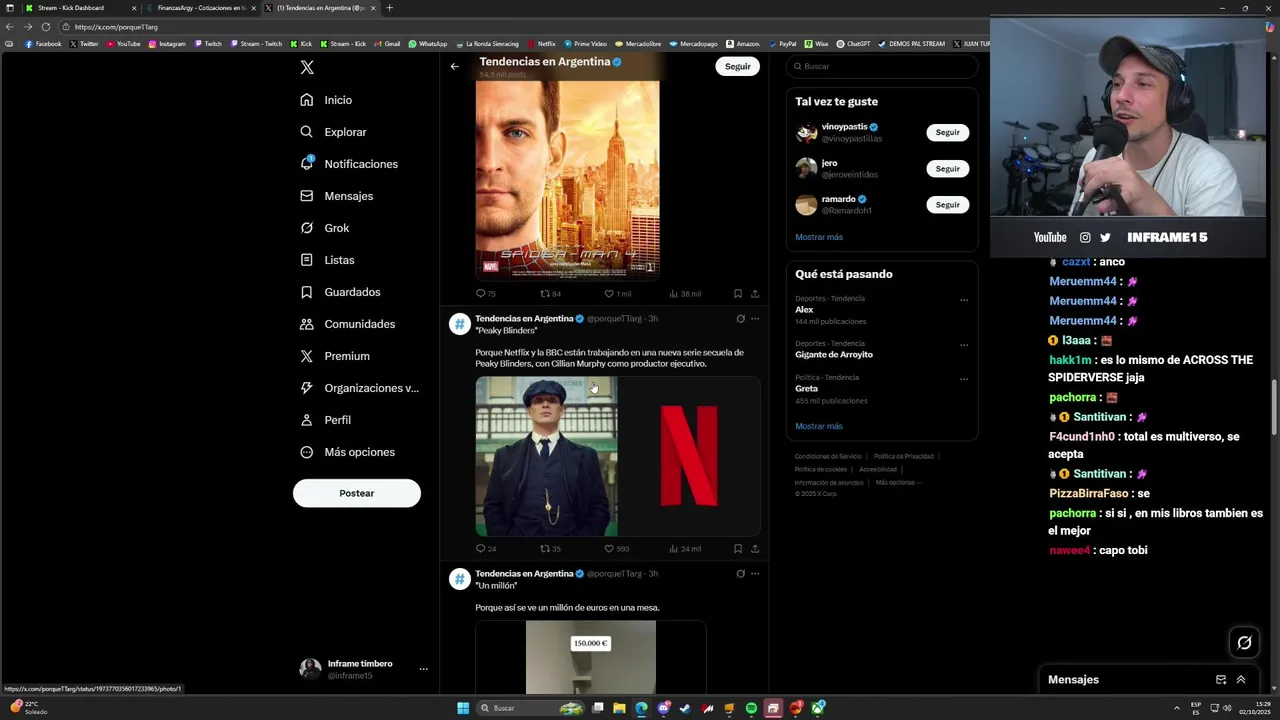The height and width of the screenshot is (720, 1280).
Task: Open the Gigante de Arroyito trend
Action: pyautogui.click(x=881, y=349)
